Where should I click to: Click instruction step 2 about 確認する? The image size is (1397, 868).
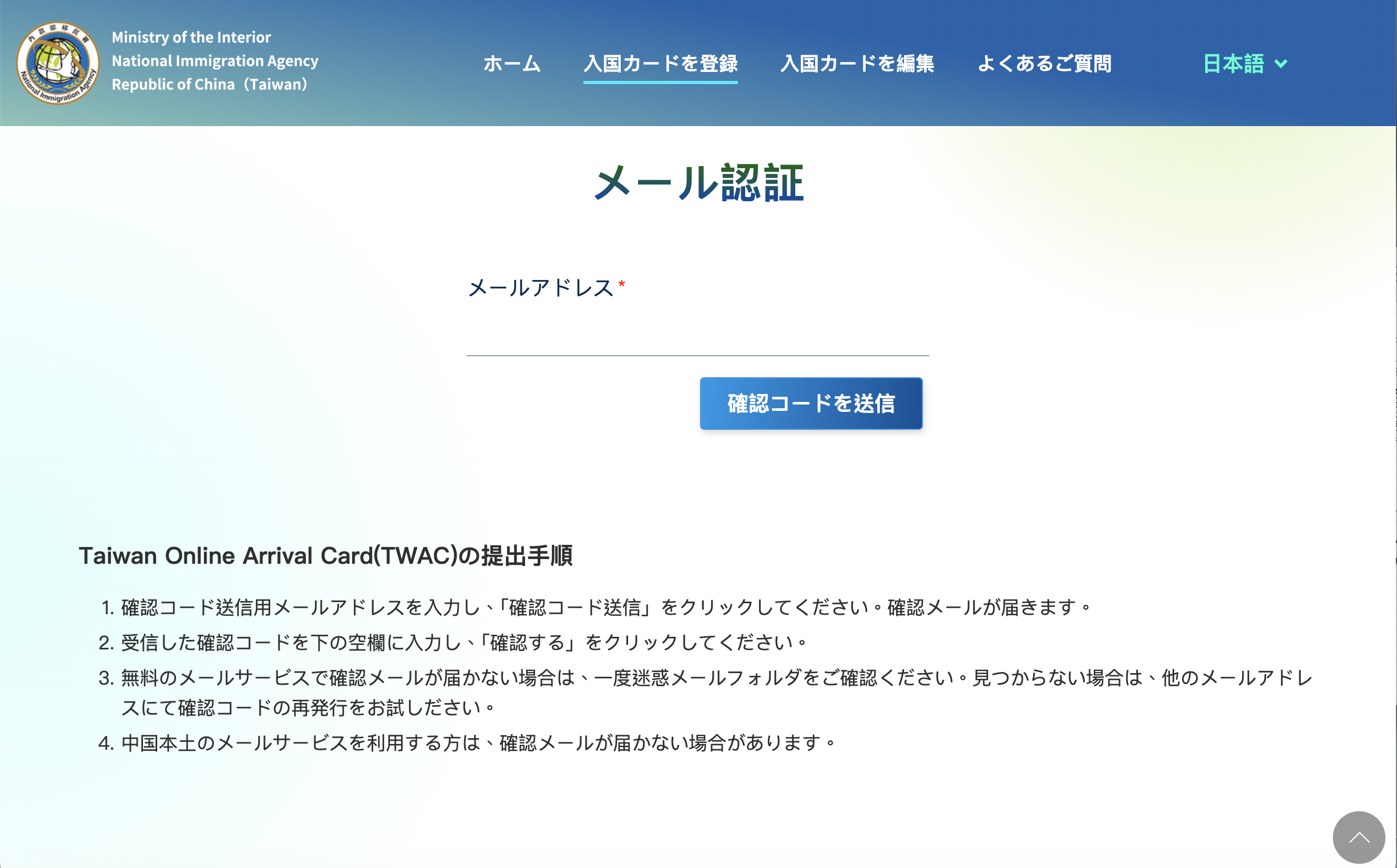tap(464, 643)
